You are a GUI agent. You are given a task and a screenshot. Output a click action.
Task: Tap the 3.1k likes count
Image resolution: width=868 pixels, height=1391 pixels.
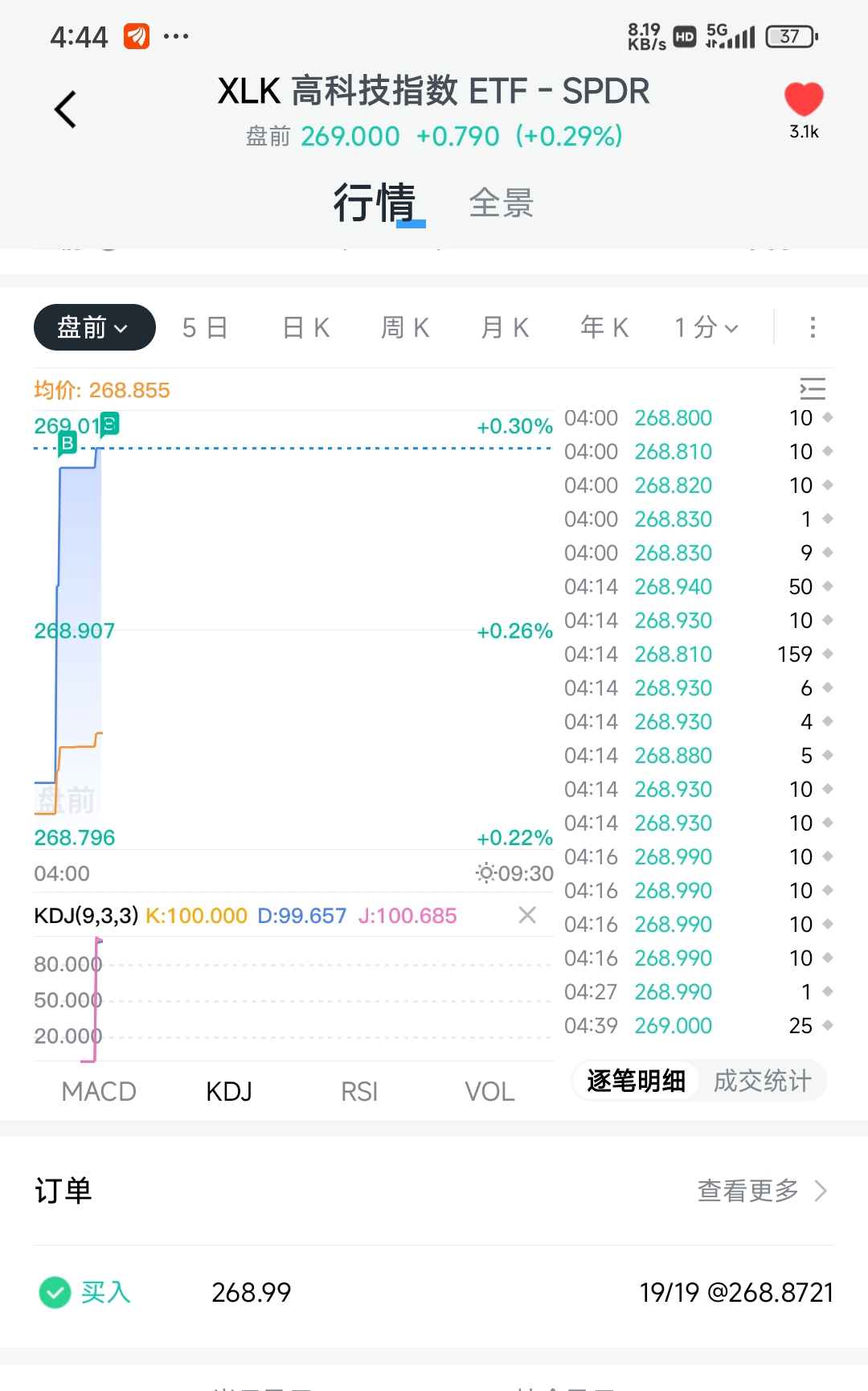(804, 132)
